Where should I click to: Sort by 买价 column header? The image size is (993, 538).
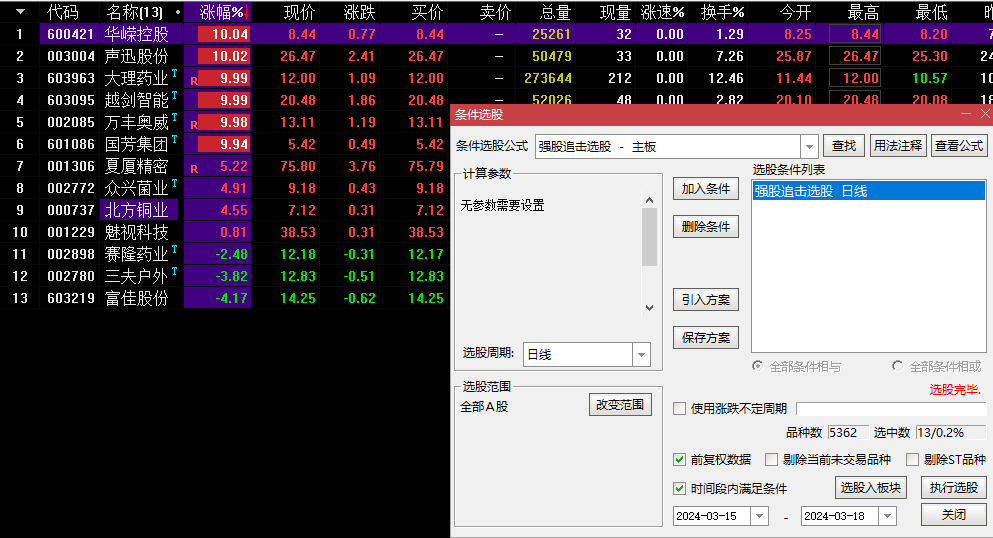[x=427, y=11]
